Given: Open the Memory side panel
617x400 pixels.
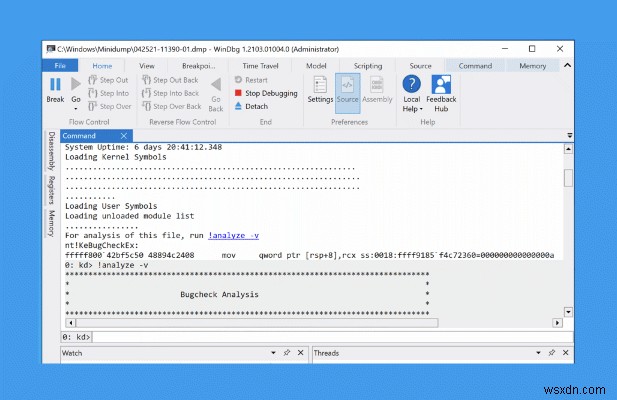Looking at the screenshot, I should [x=51, y=223].
